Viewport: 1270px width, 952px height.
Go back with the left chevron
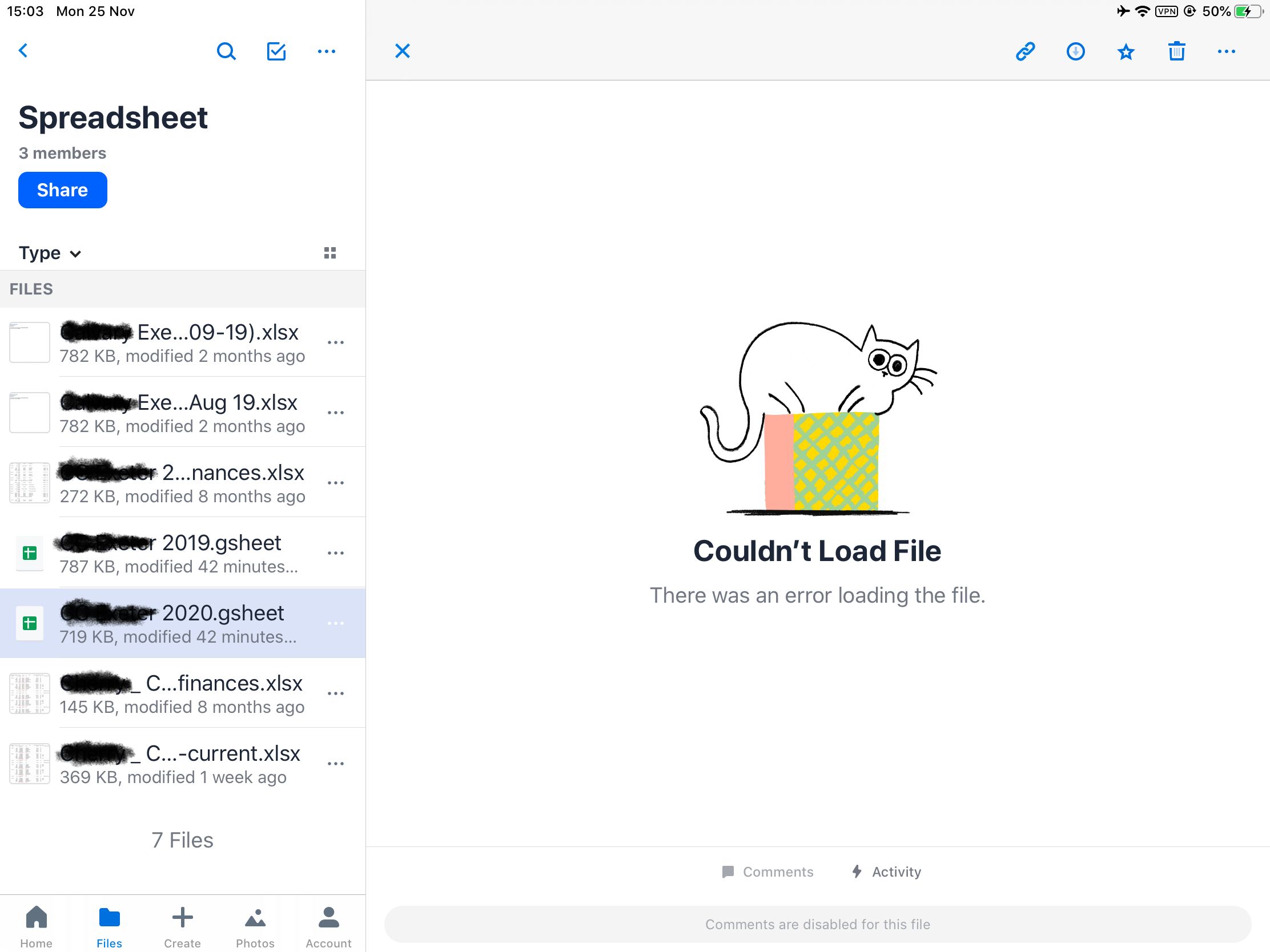click(x=23, y=50)
